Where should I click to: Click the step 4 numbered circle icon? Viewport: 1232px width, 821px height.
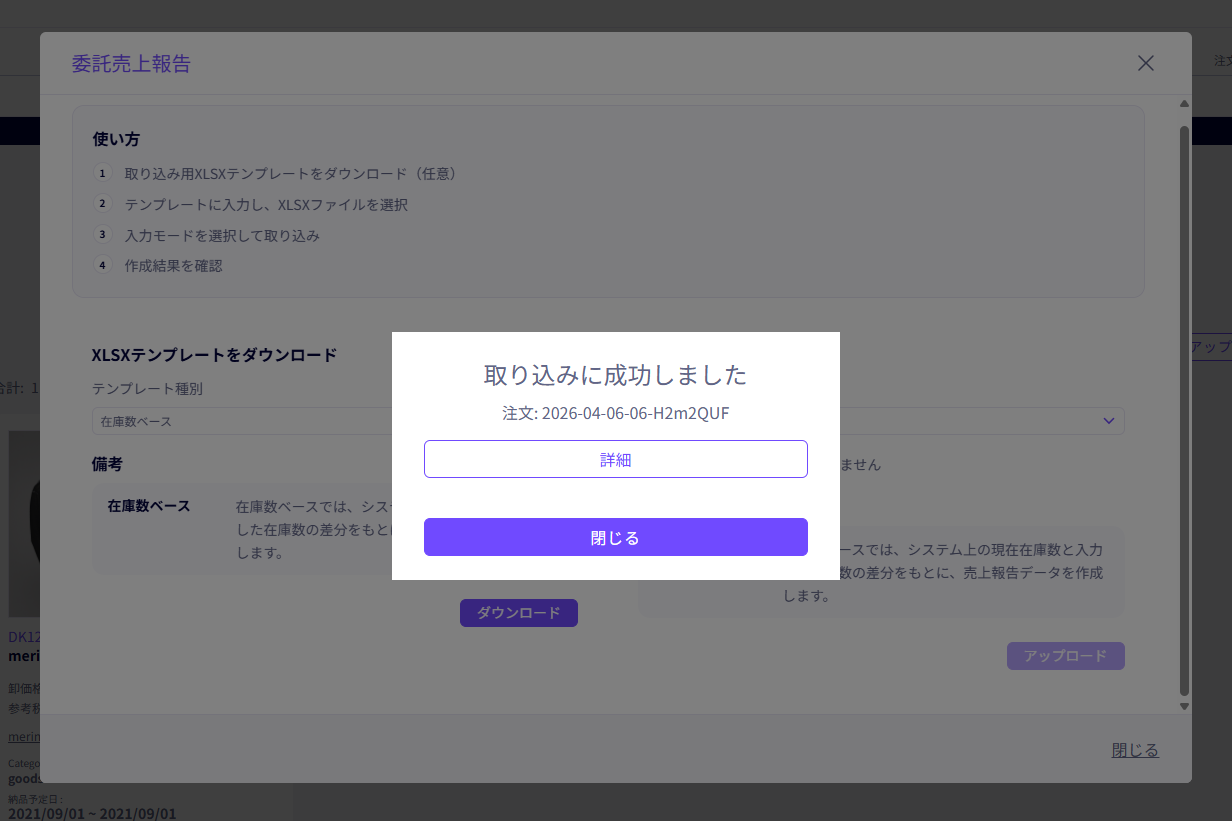tap(103, 265)
